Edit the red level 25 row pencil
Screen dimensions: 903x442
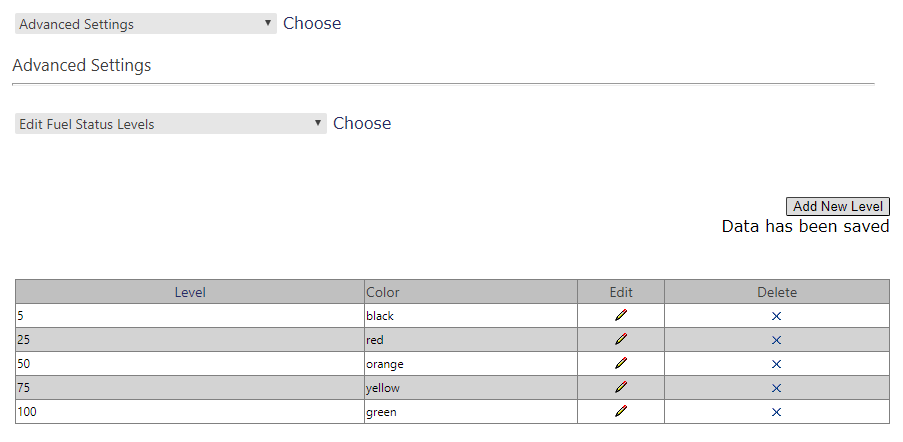(x=621, y=340)
